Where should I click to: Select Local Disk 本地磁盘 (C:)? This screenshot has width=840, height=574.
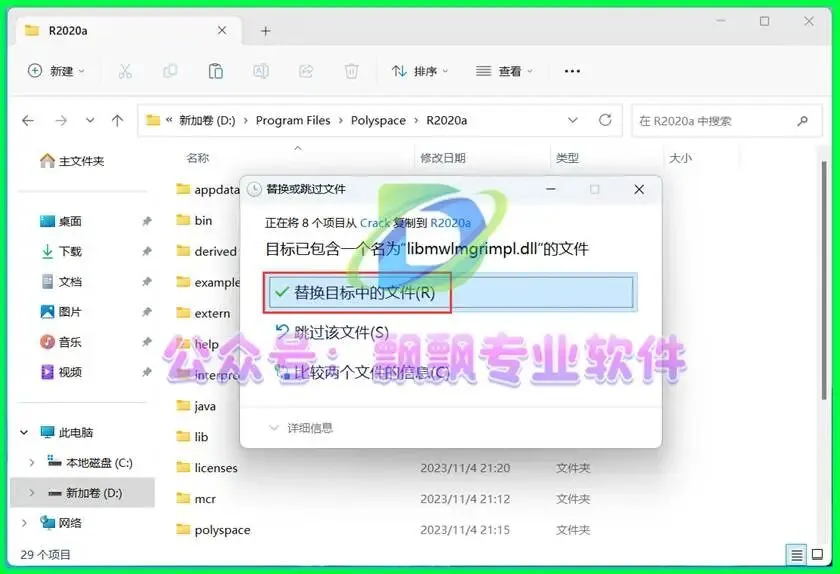[90, 462]
